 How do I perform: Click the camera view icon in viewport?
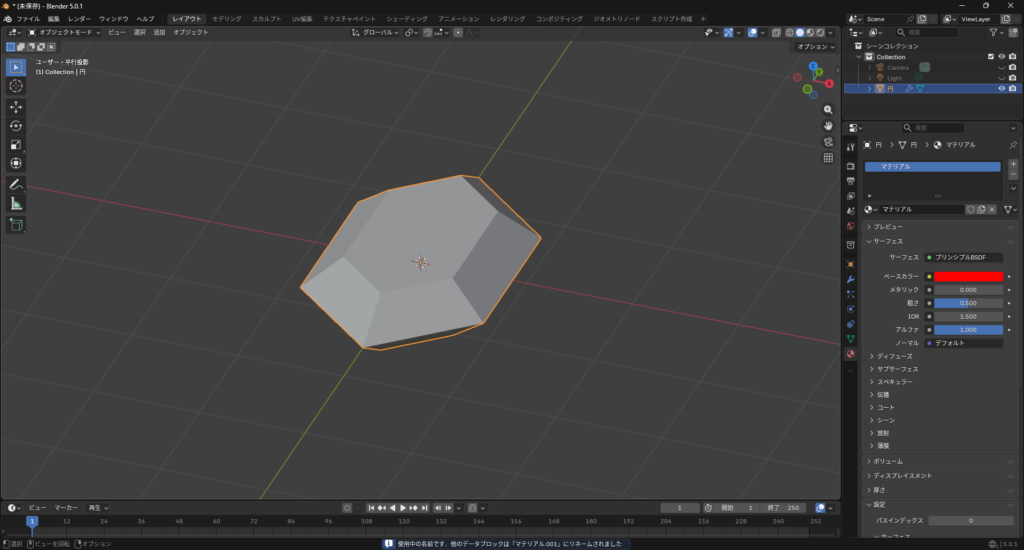[828, 141]
